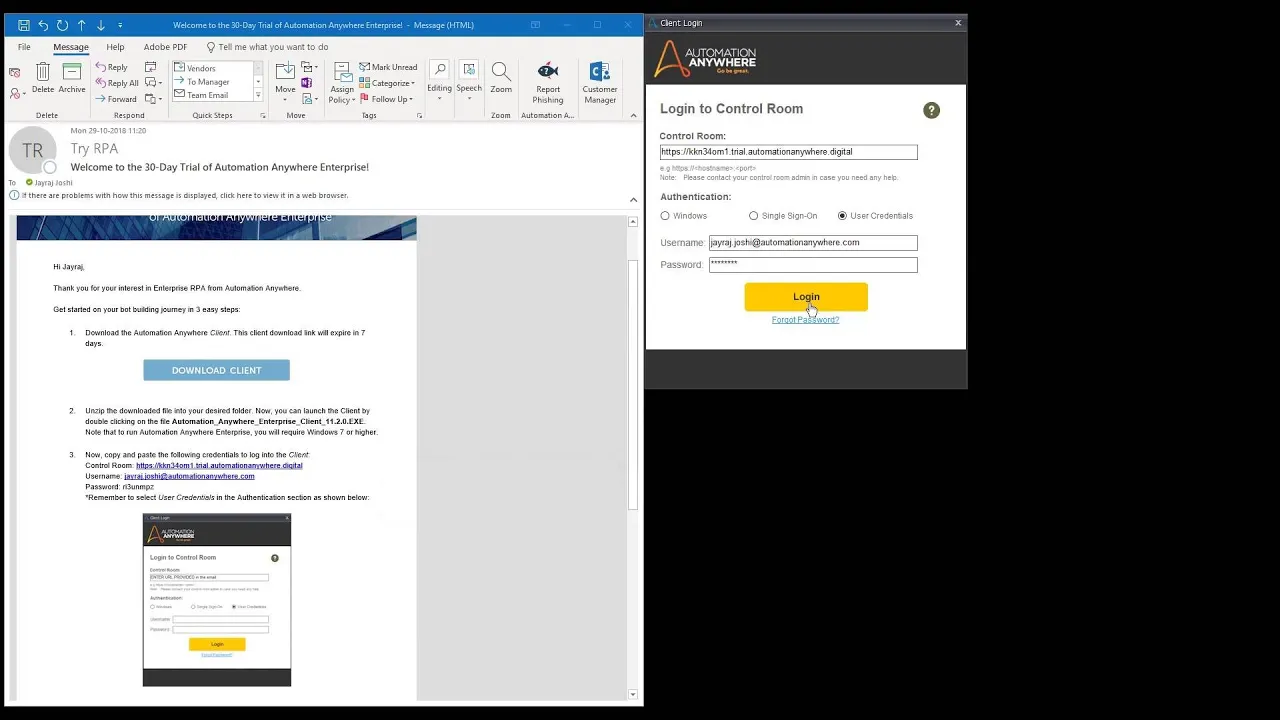
Task: Expand the Categorize dropdown
Action: (x=386, y=83)
